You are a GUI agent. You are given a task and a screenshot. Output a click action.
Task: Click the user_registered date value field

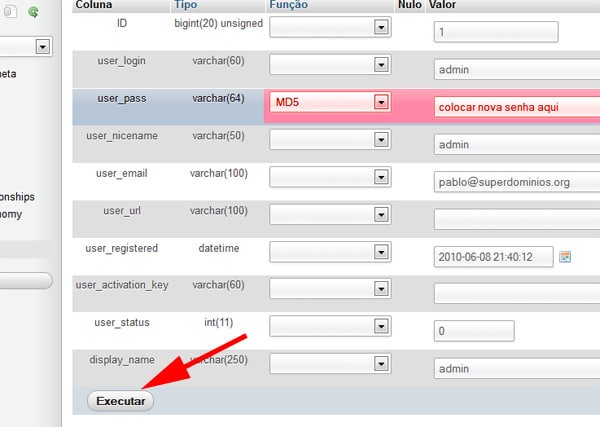pyautogui.click(x=494, y=256)
